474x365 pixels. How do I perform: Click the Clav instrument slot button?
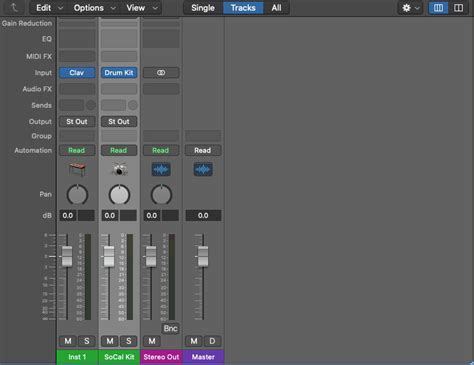pyautogui.click(x=77, y=73)
